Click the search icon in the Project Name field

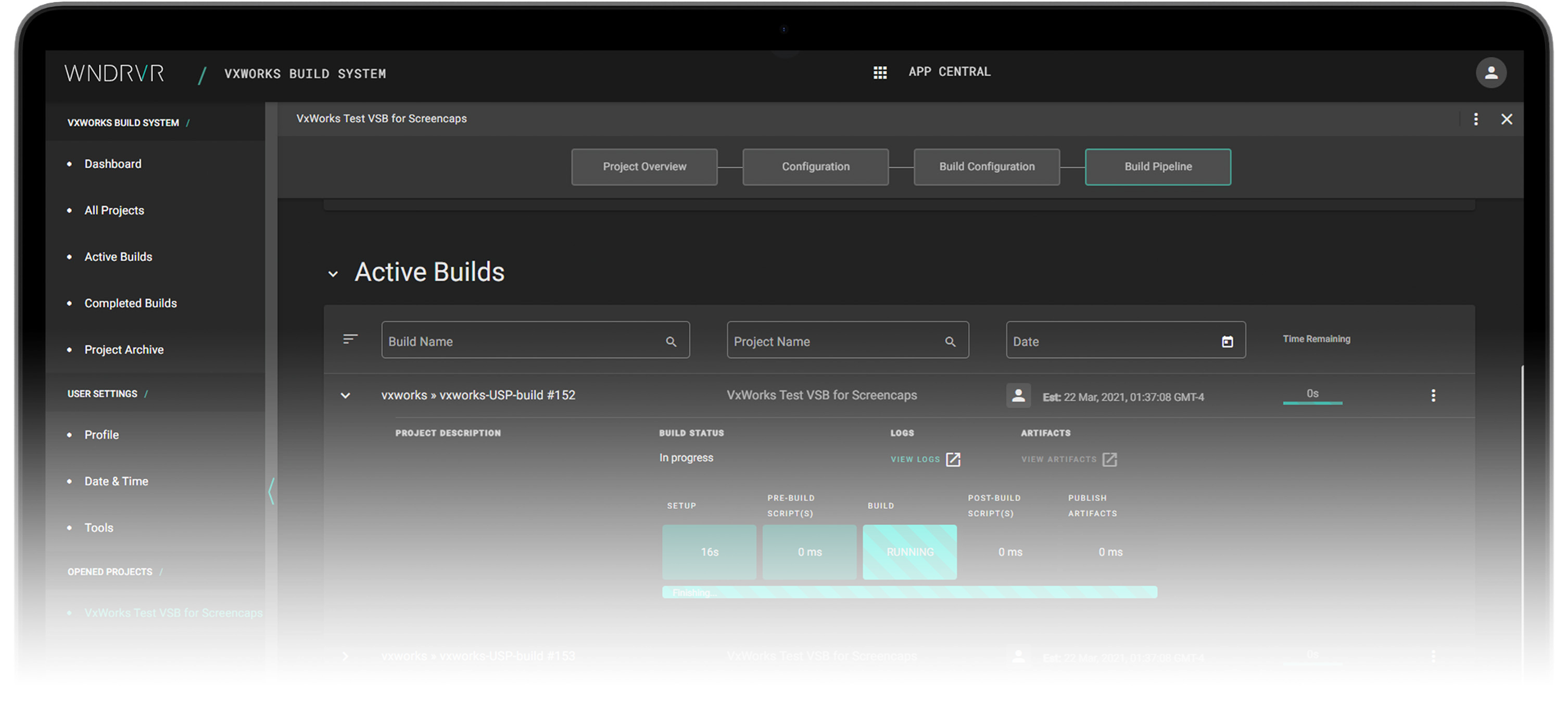coord(950,342)
